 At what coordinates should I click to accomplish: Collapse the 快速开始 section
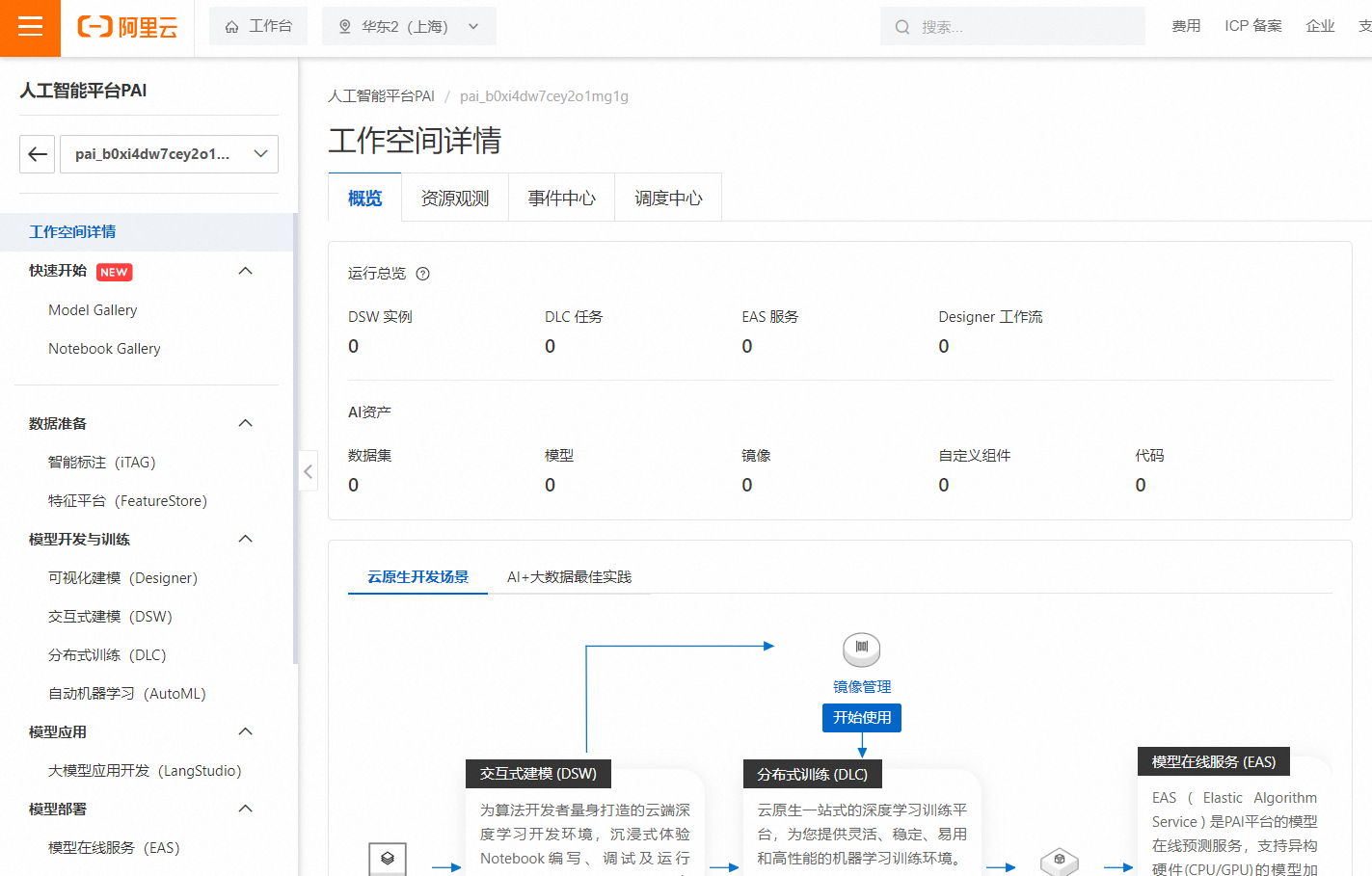245,271
